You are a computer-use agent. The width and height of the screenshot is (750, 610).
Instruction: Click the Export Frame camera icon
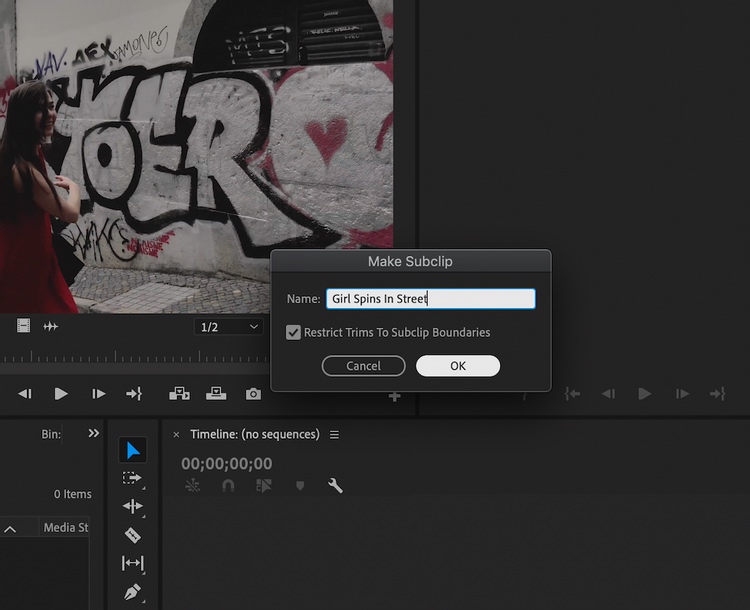tap(253, 394)
